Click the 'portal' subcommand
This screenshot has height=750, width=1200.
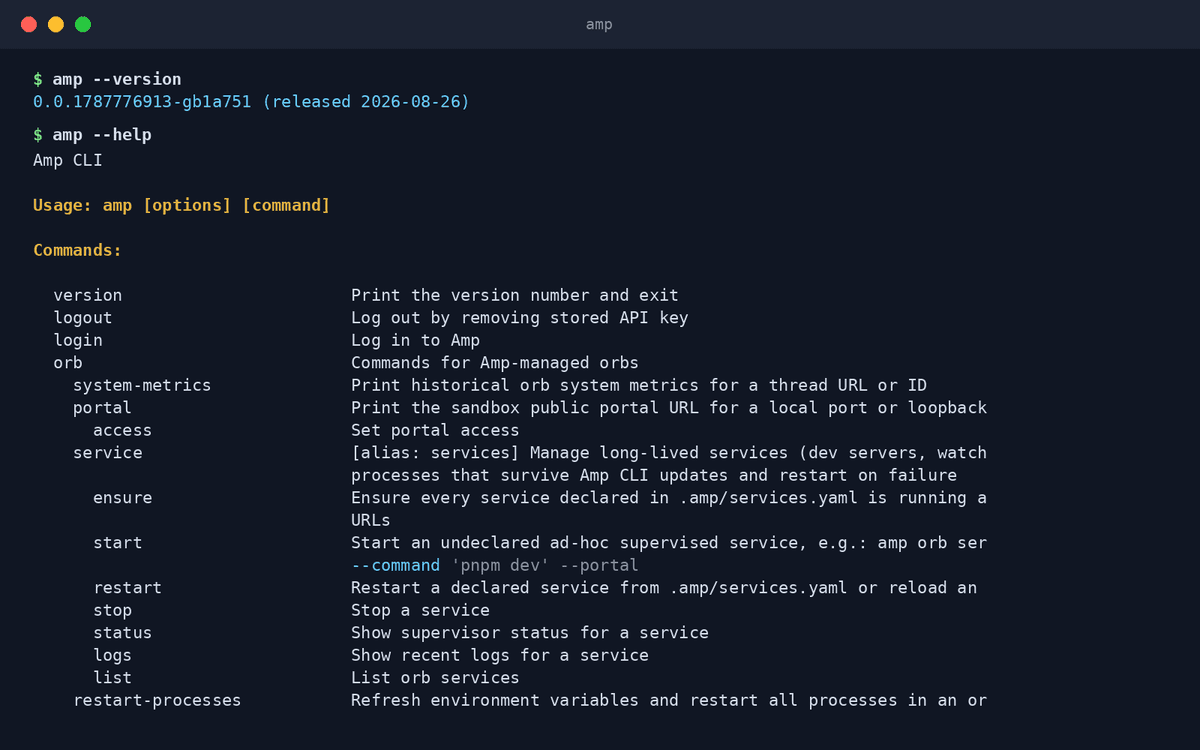pos(102,408)
